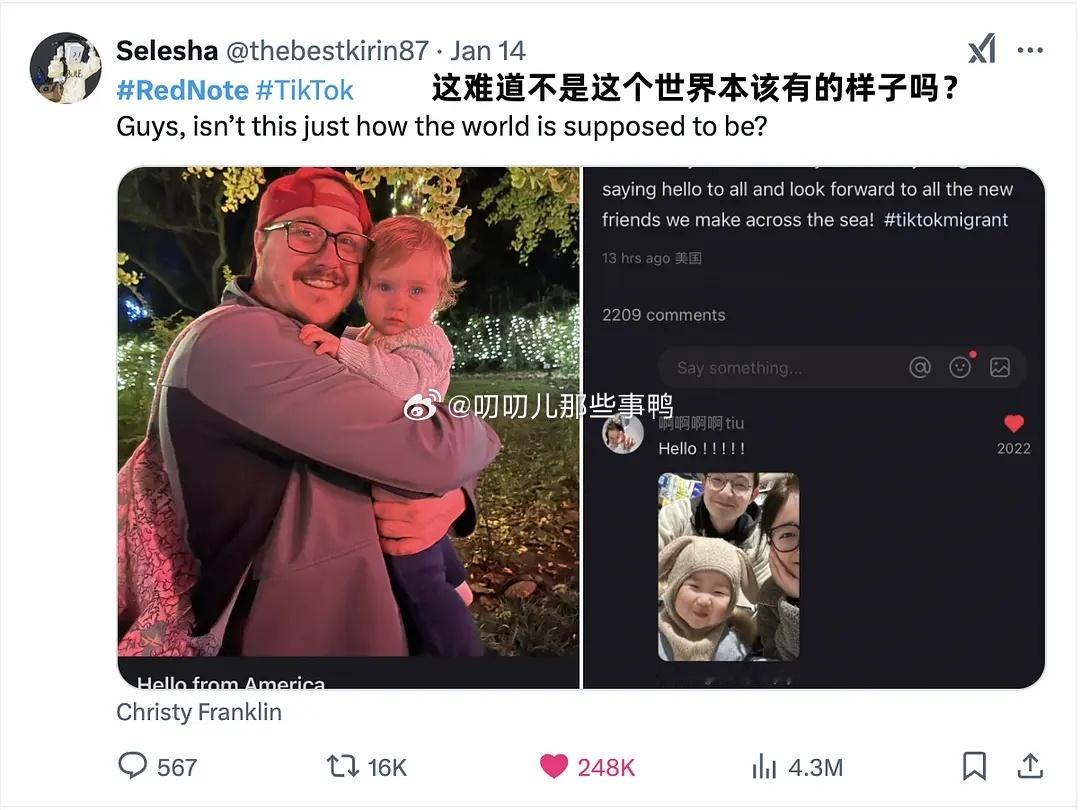Viewport: 1080px width, 810px height.
Task: Open the man and baby photo
Action: pos(349,428)
